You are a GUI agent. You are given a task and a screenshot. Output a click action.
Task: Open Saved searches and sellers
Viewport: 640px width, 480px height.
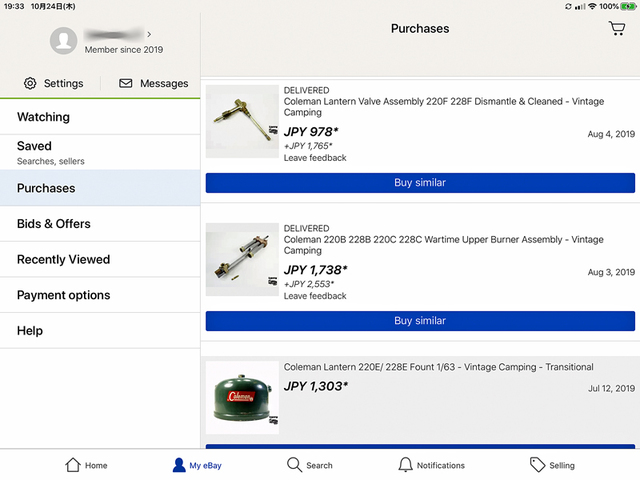coord(100,152)
